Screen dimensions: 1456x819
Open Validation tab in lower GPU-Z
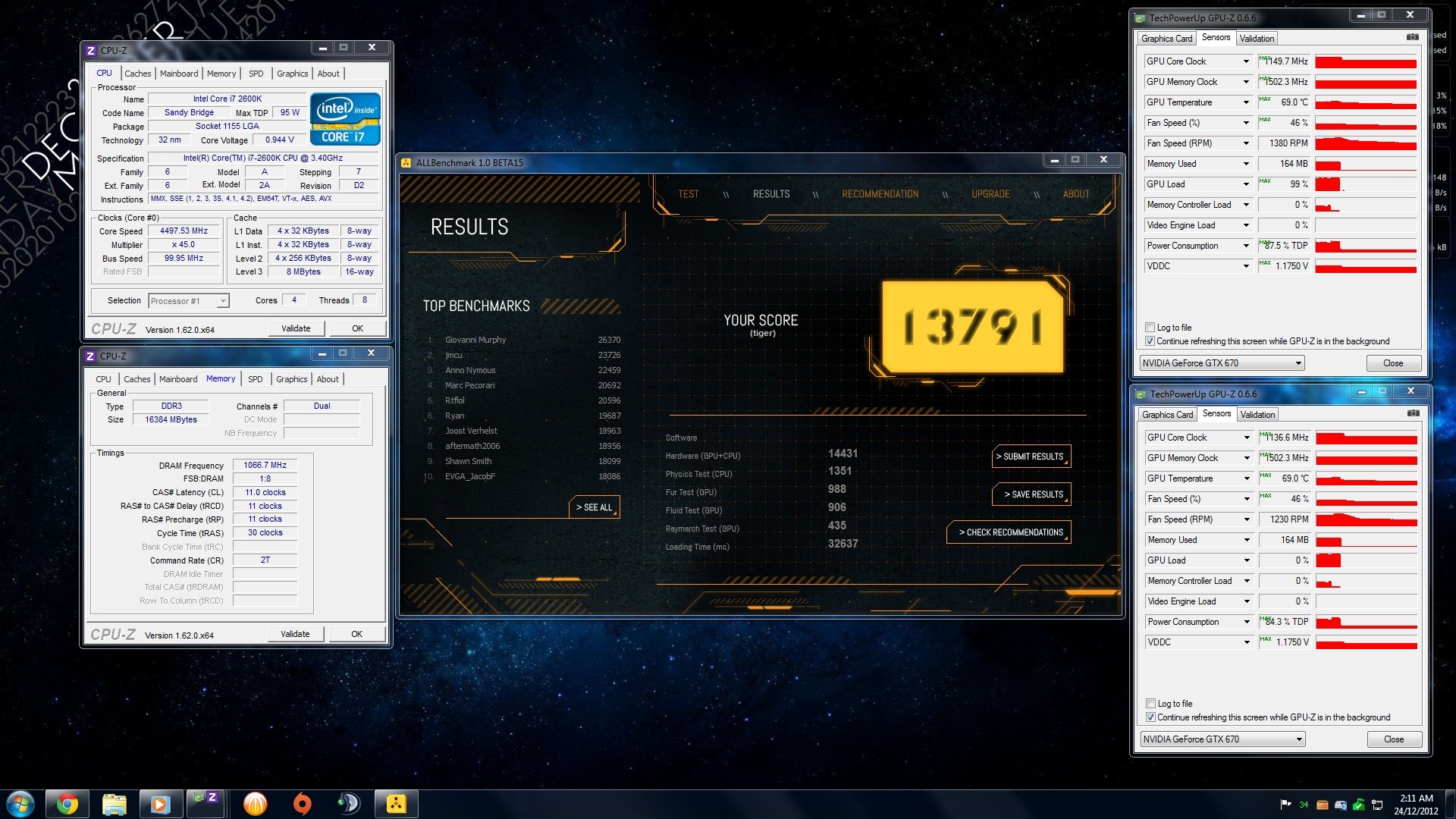(x=1257, y=415)
